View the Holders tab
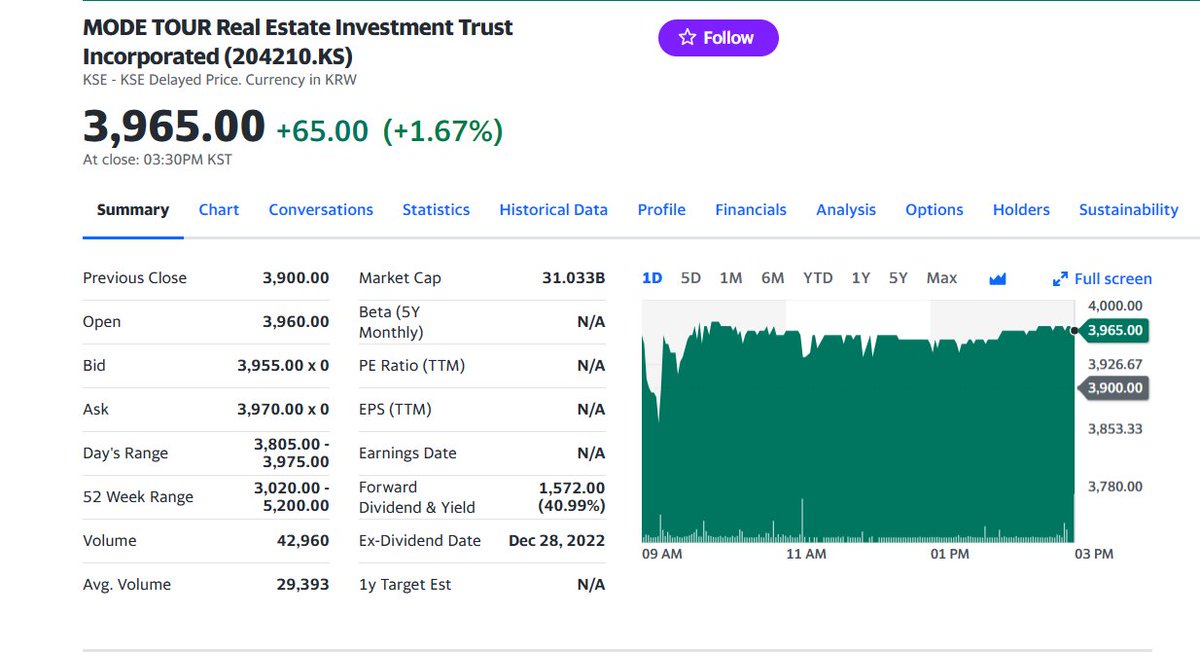The width and height of the screenshot is (1200, 652). 1021,210
